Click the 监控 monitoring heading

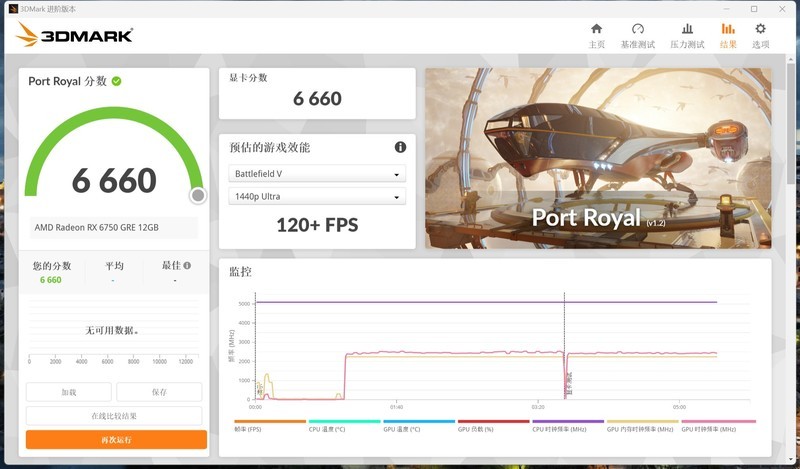[240, 271]
